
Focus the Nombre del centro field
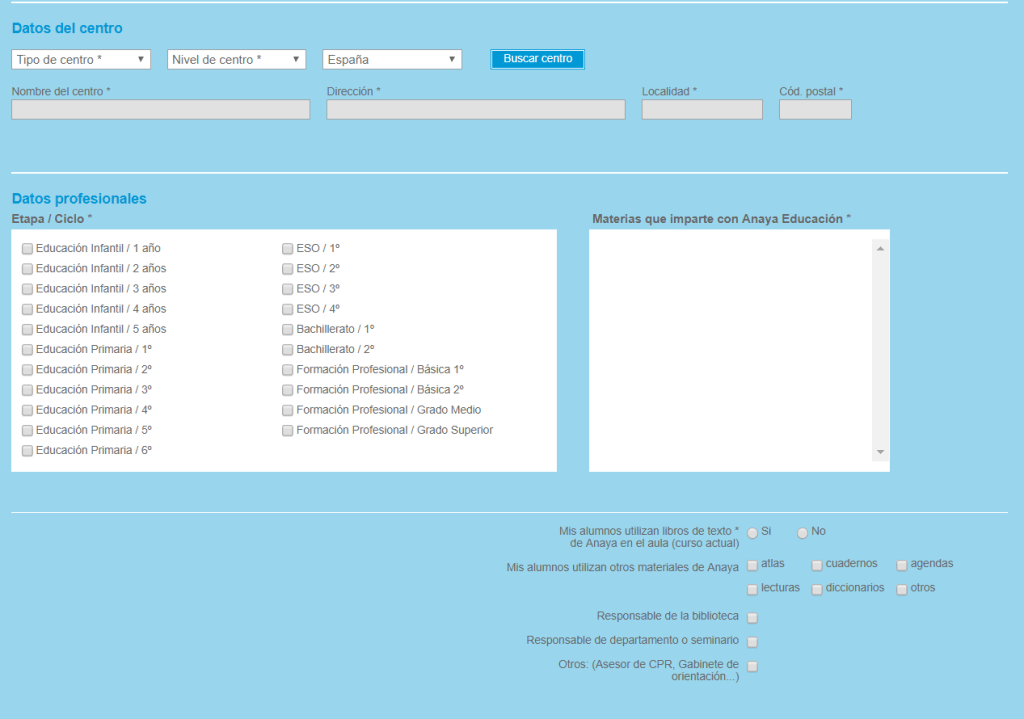pos(160,110)
